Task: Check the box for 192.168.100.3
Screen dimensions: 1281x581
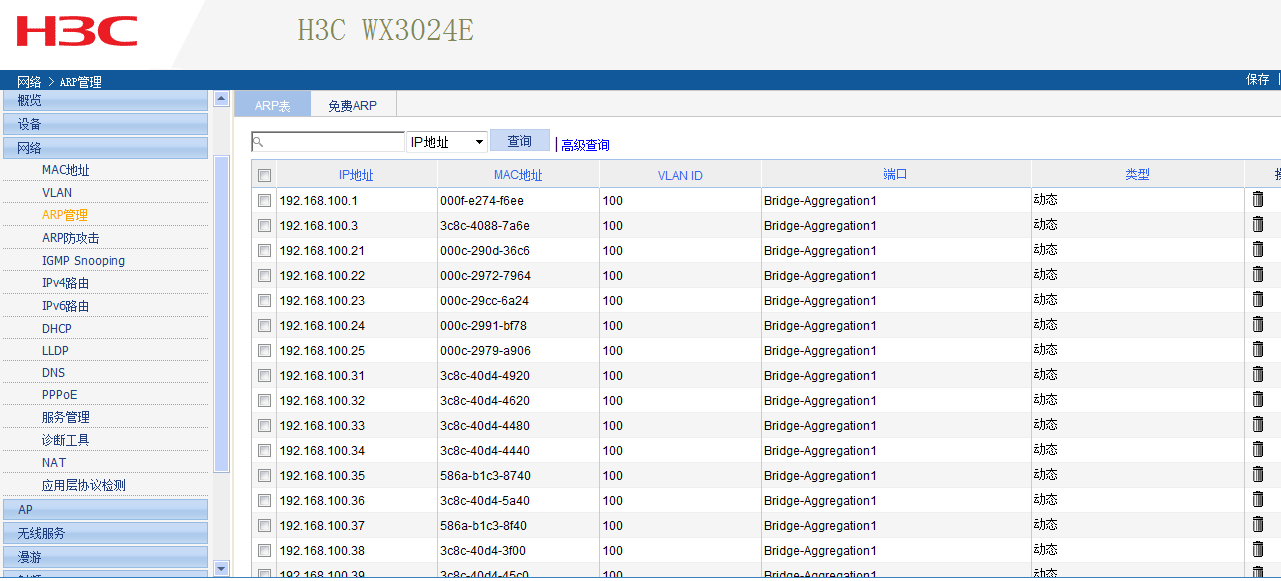Action: click(x=264, y=225)
